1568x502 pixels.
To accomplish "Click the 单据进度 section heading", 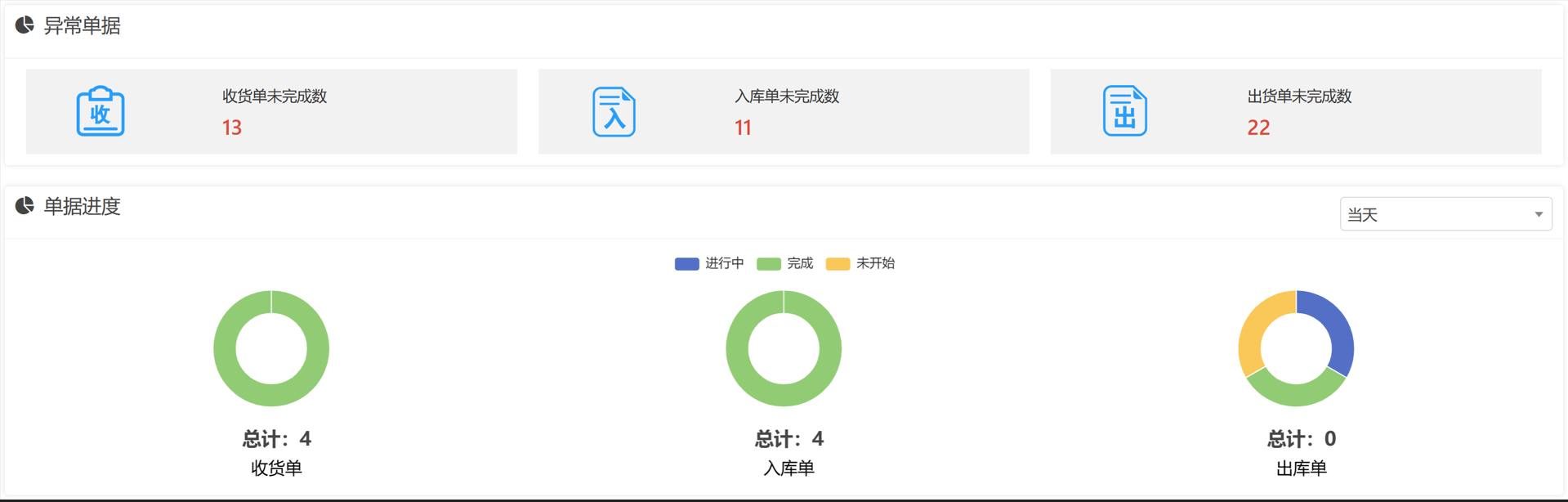I will tap(82, 206).
